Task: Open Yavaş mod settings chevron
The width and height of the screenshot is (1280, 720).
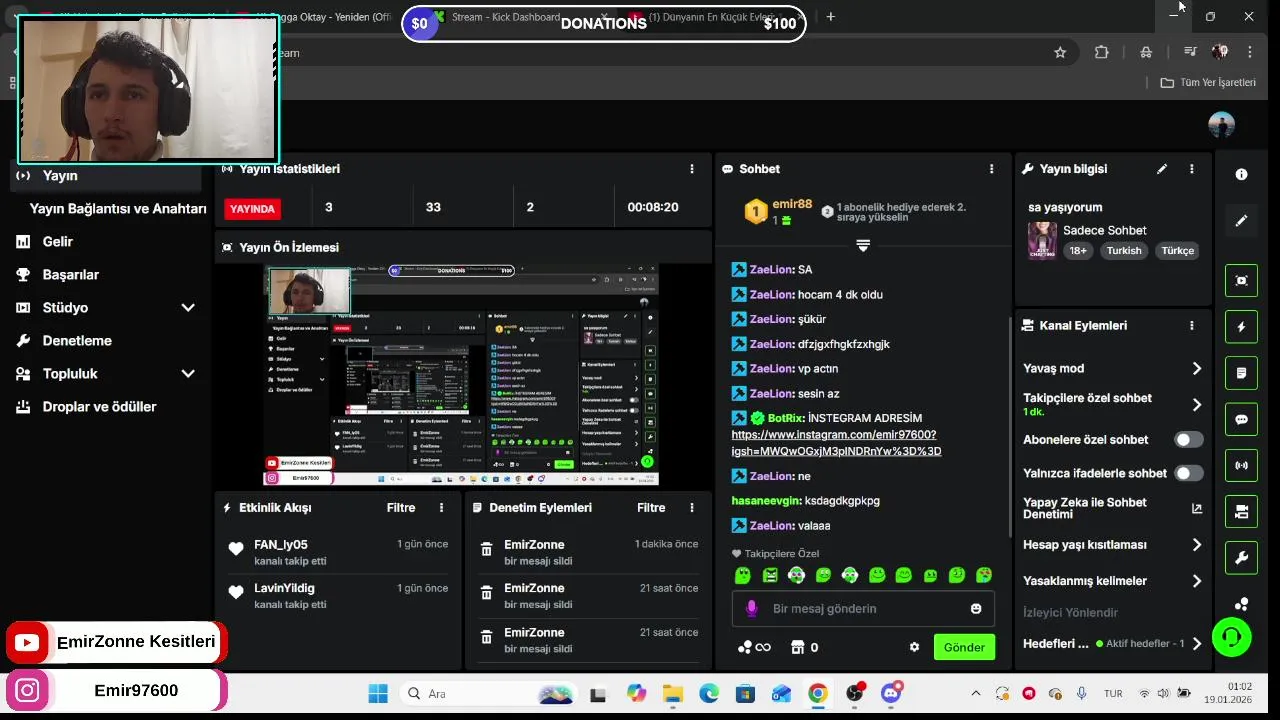Action: [x=1196, y=368]
